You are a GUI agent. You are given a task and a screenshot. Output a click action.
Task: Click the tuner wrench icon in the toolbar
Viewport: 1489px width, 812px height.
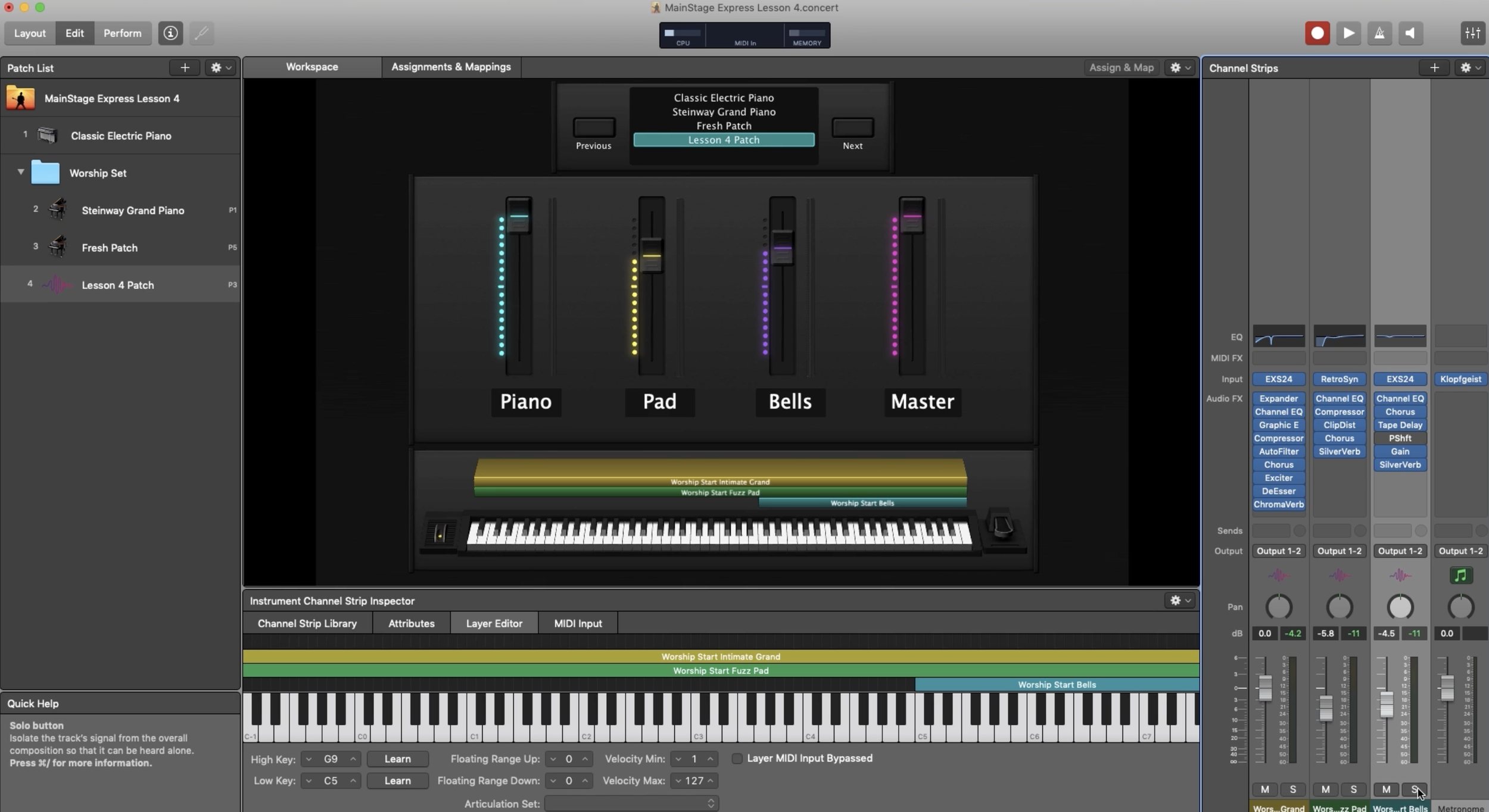click(x=201, y=33)
